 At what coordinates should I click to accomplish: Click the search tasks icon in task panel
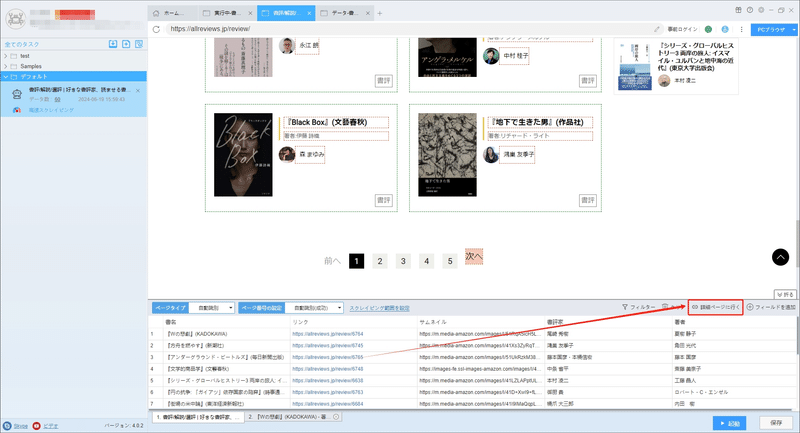tap(139, 44)
